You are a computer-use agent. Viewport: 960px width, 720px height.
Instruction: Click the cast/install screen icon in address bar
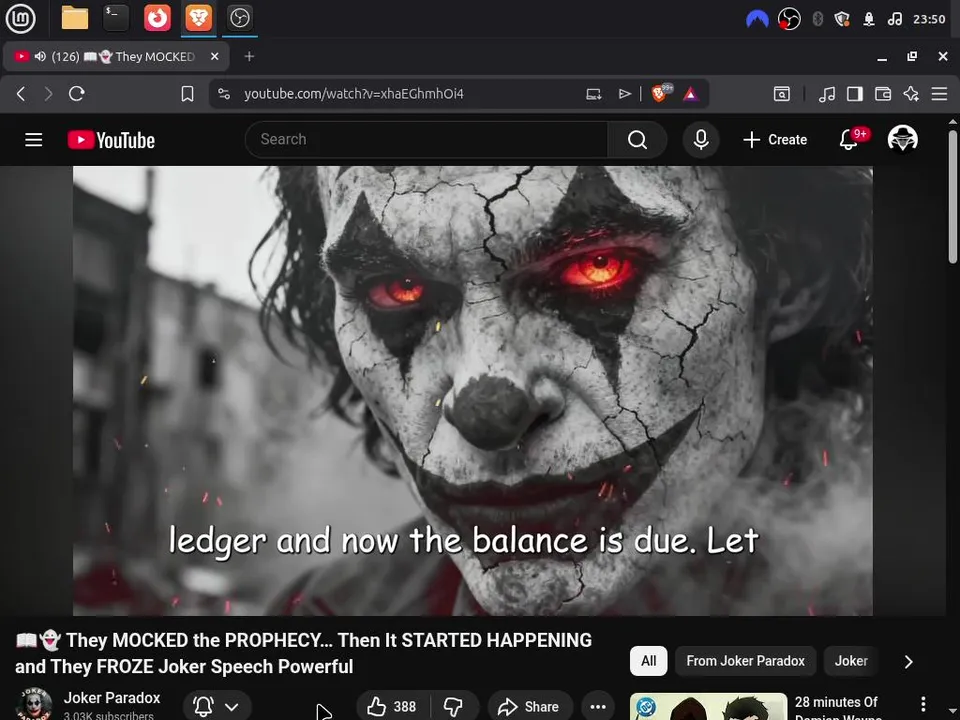593,94
